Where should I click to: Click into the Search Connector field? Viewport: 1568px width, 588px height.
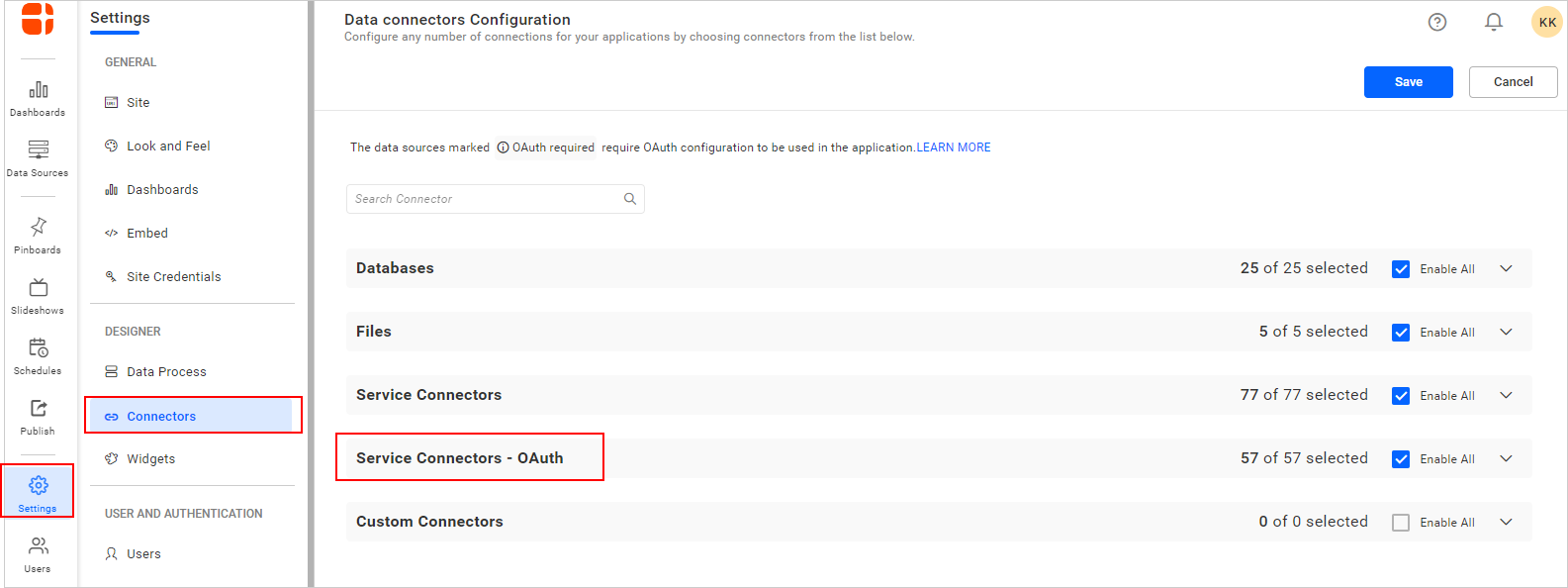(485, 199)
